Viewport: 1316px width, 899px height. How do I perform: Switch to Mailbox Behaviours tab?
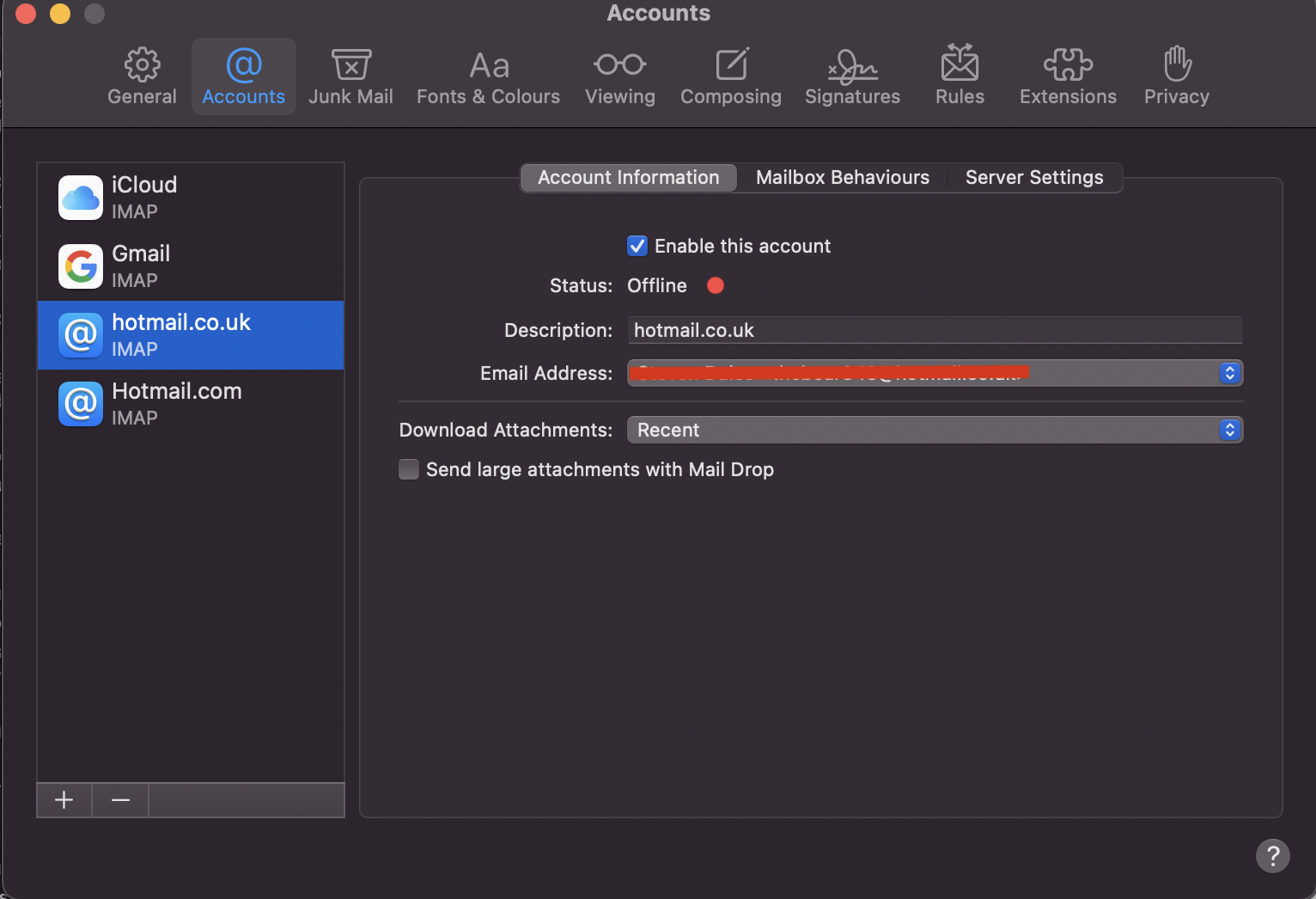pyautogui.click(x=843, y=178)
